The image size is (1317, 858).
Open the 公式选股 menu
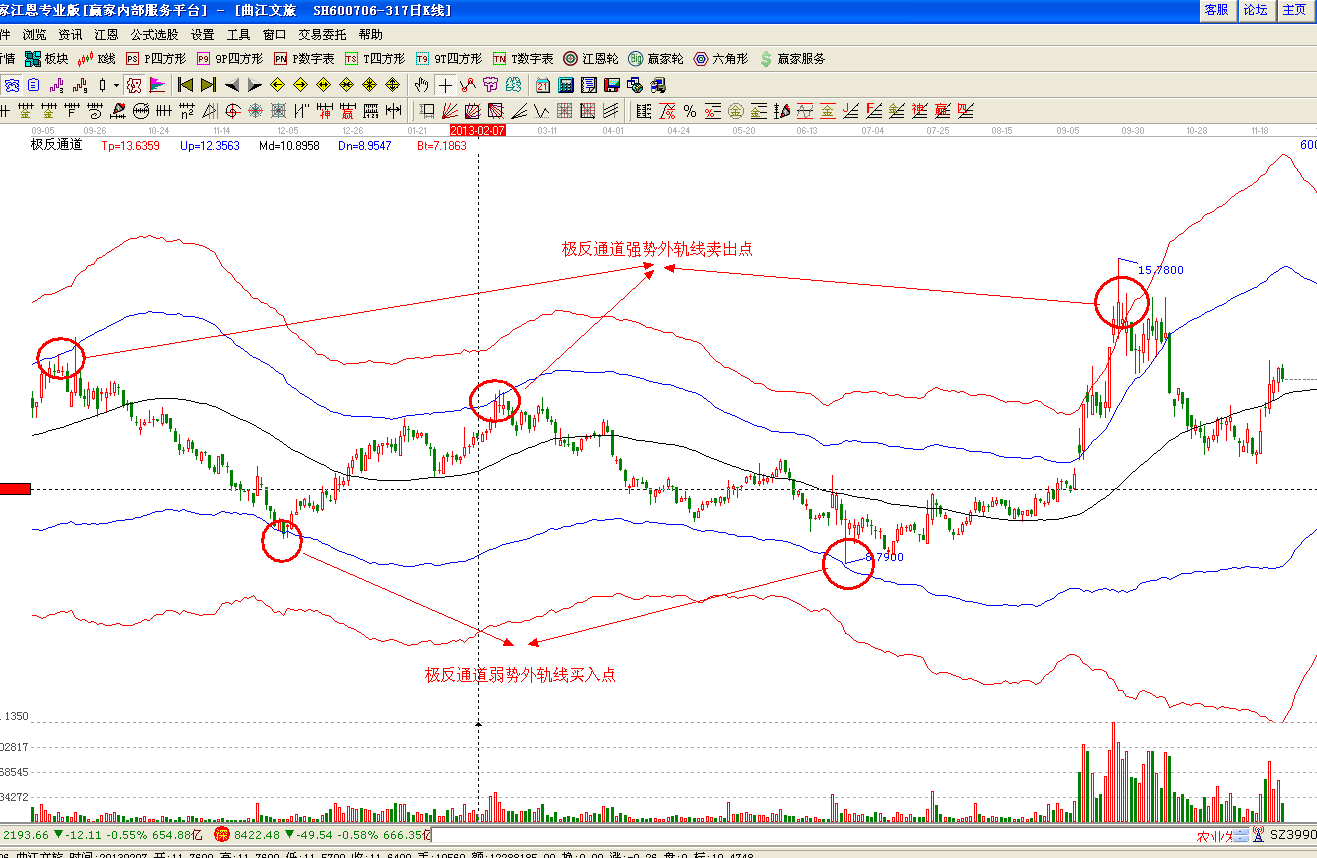click(154, 34)
